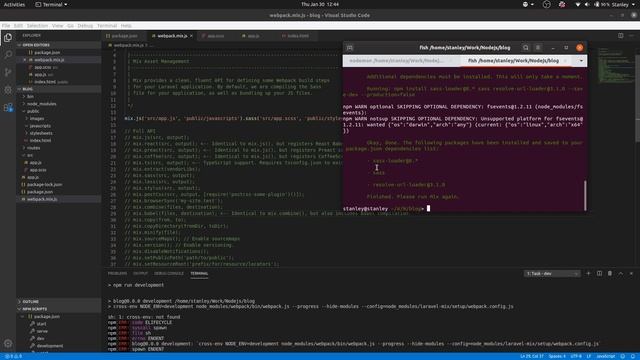Run the 'dev' npm script
This screenshot has width=640, height=360.
click(x=41, y=338)
